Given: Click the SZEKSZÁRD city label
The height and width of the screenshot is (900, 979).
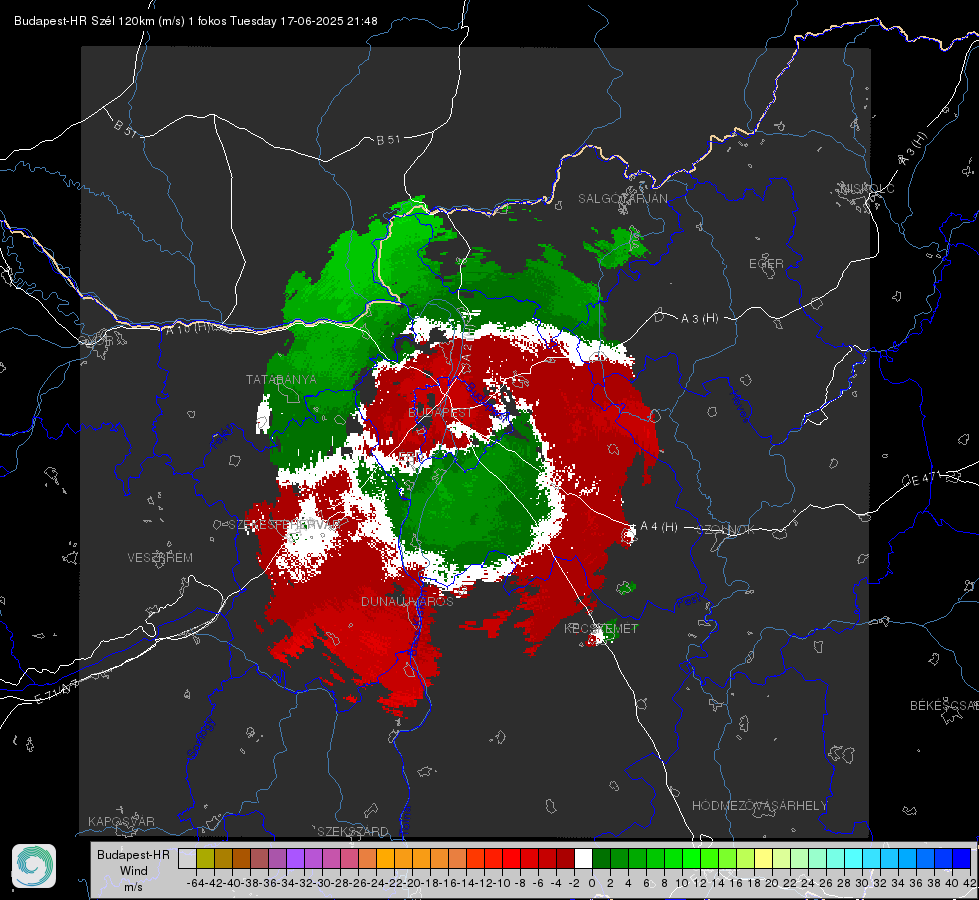Looking at the screenshot, I should [353, 831].
